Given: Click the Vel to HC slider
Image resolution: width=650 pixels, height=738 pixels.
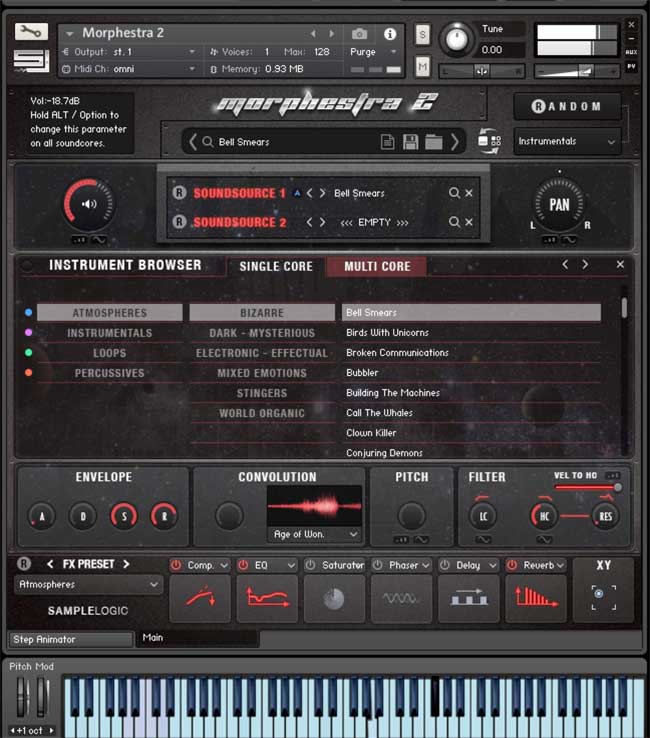Looking at the screenshot, I should click(585, 488).
